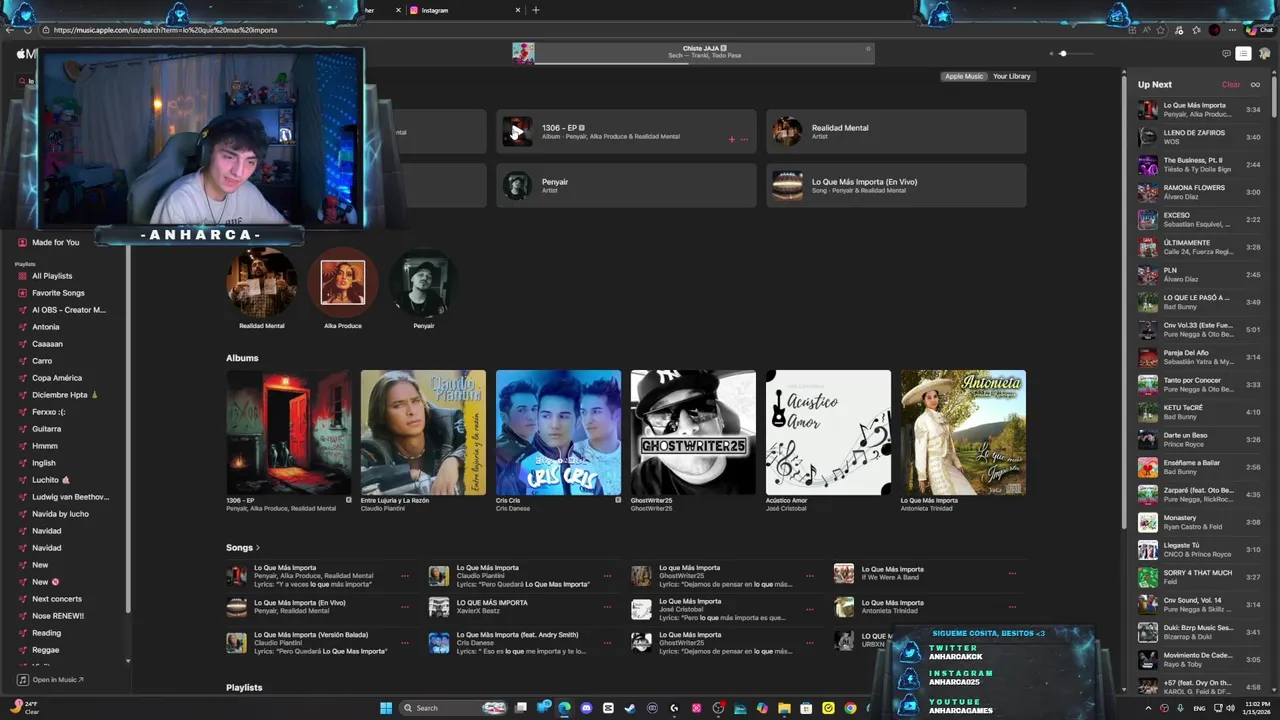This screenshot has width=1280, height=720.
Task: Open Discord from the taskbar
Action: click(x=586, y=708)
